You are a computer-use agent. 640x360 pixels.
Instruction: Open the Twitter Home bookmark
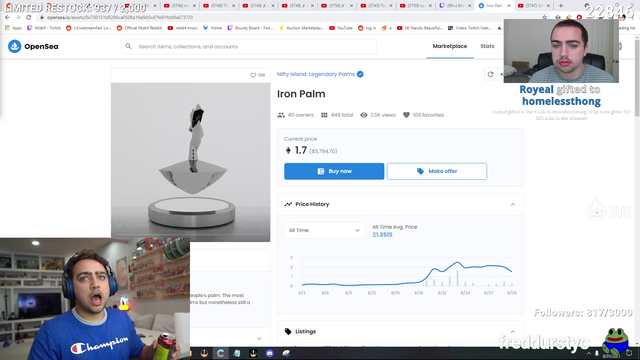coord(212,28)
